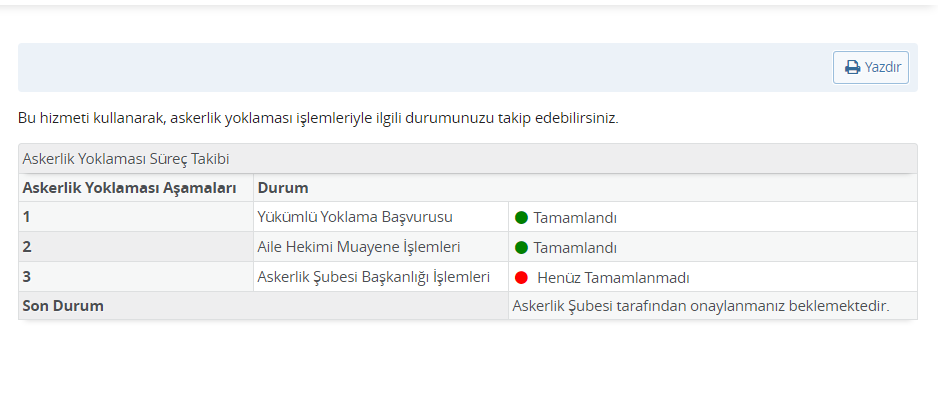Click the Son Durum row label

[x=63, y=306]
